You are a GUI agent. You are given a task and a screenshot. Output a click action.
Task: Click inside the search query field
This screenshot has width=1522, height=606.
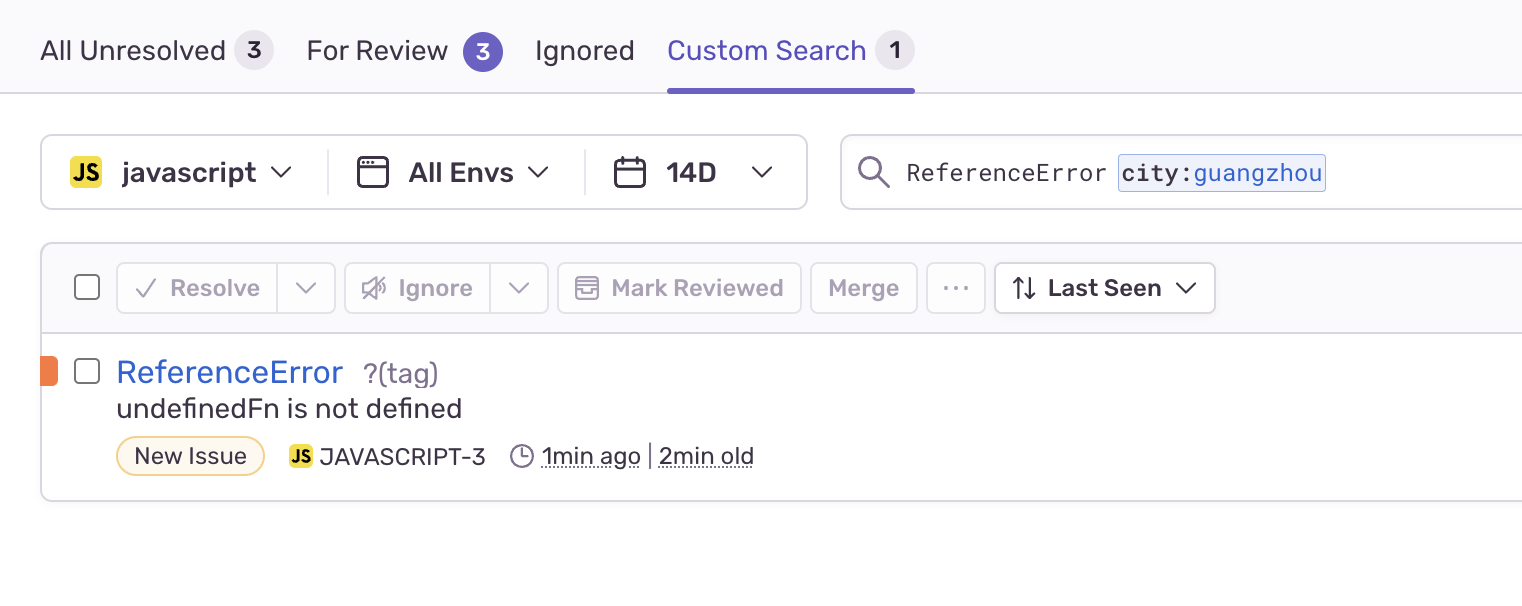point(1180,172)
